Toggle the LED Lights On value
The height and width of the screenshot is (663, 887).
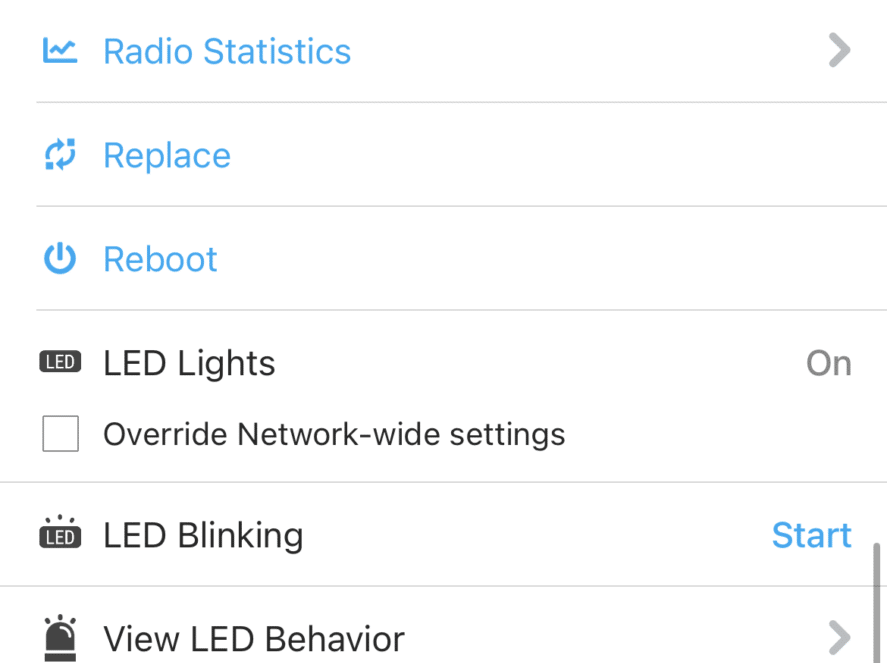829,363
